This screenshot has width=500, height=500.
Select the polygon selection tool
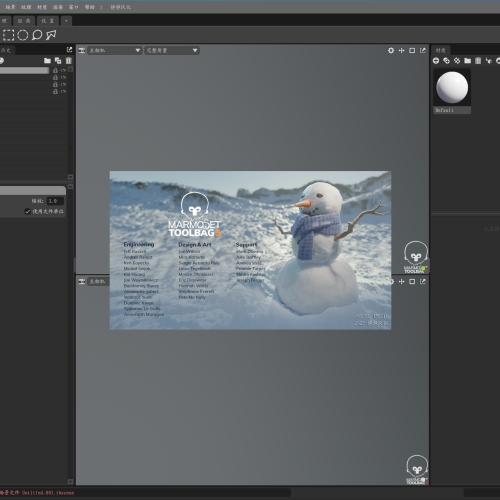51,35
